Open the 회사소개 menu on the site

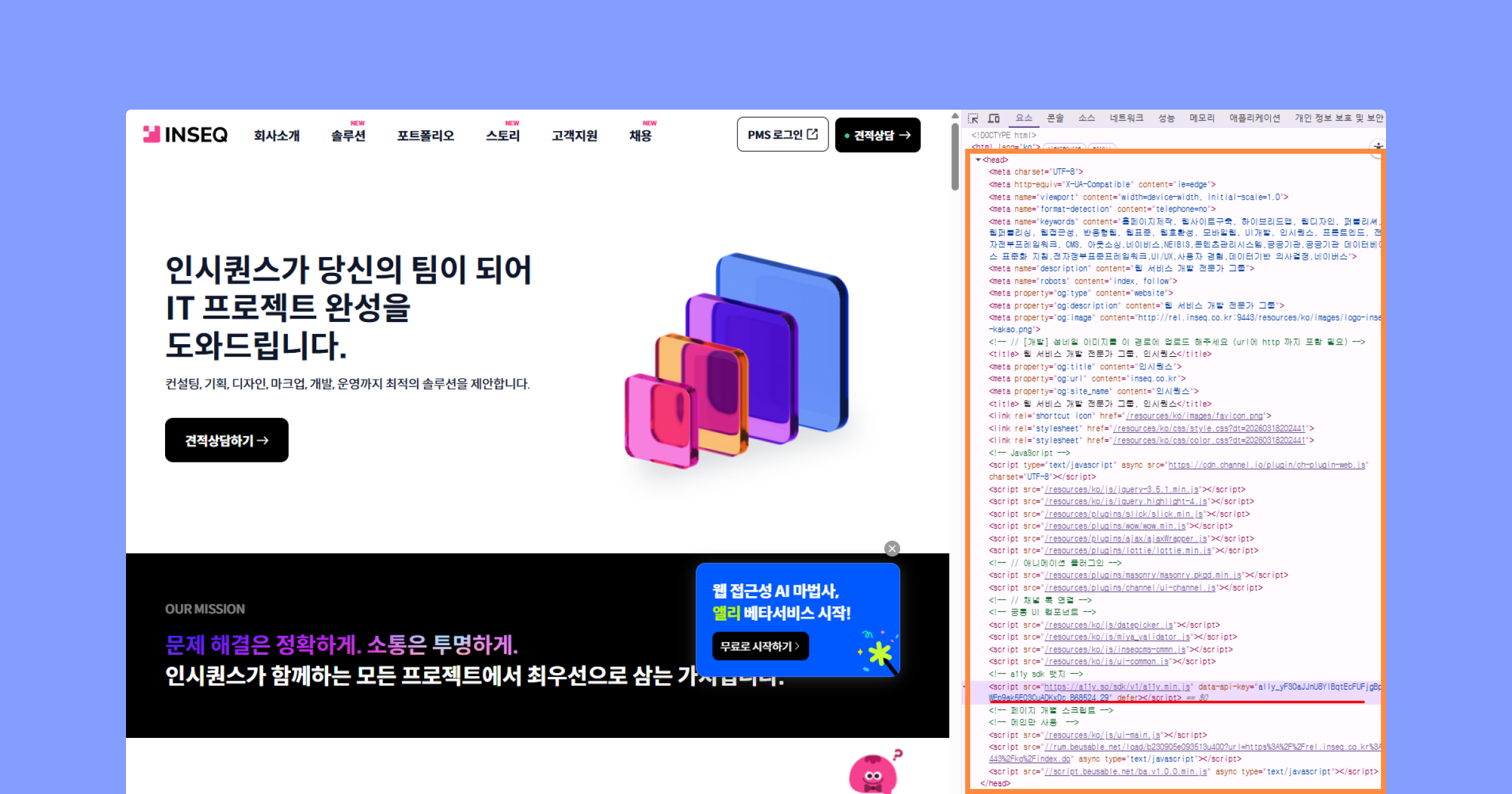point(277,135)
